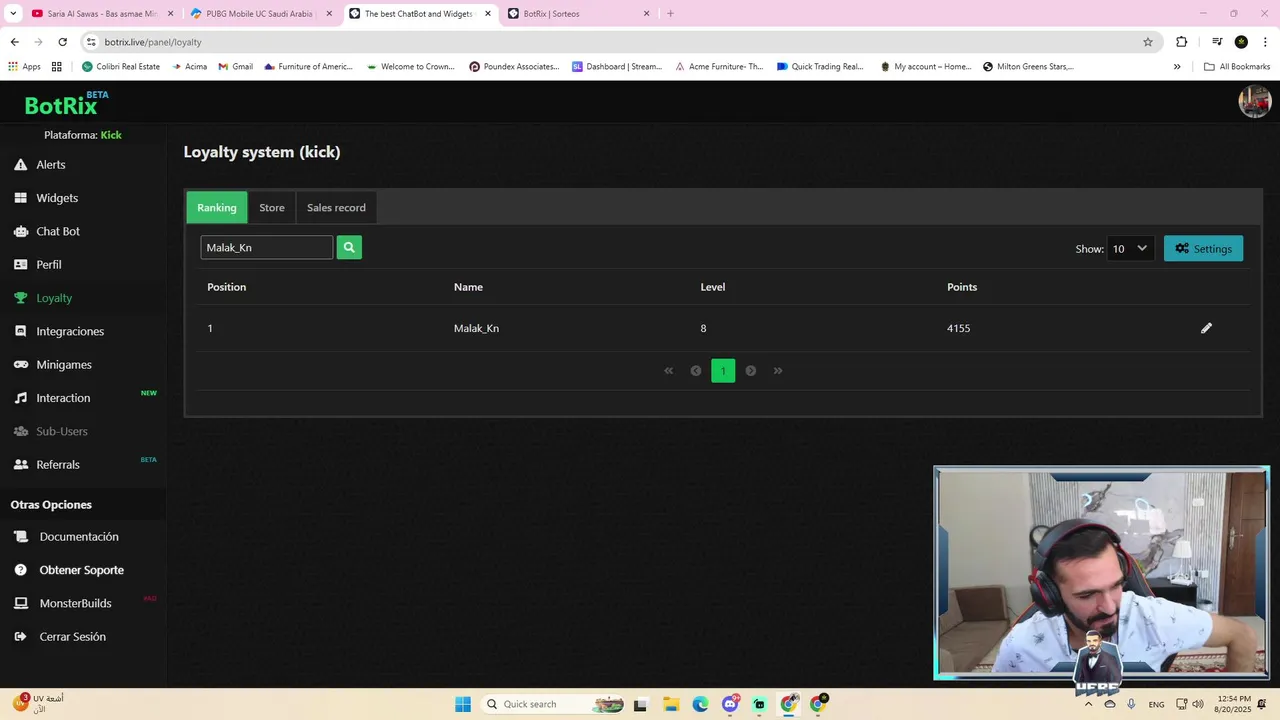This screenshot has width=1280, height=720.
Task: Go to previous ranking page
Action: pos(696,371)
